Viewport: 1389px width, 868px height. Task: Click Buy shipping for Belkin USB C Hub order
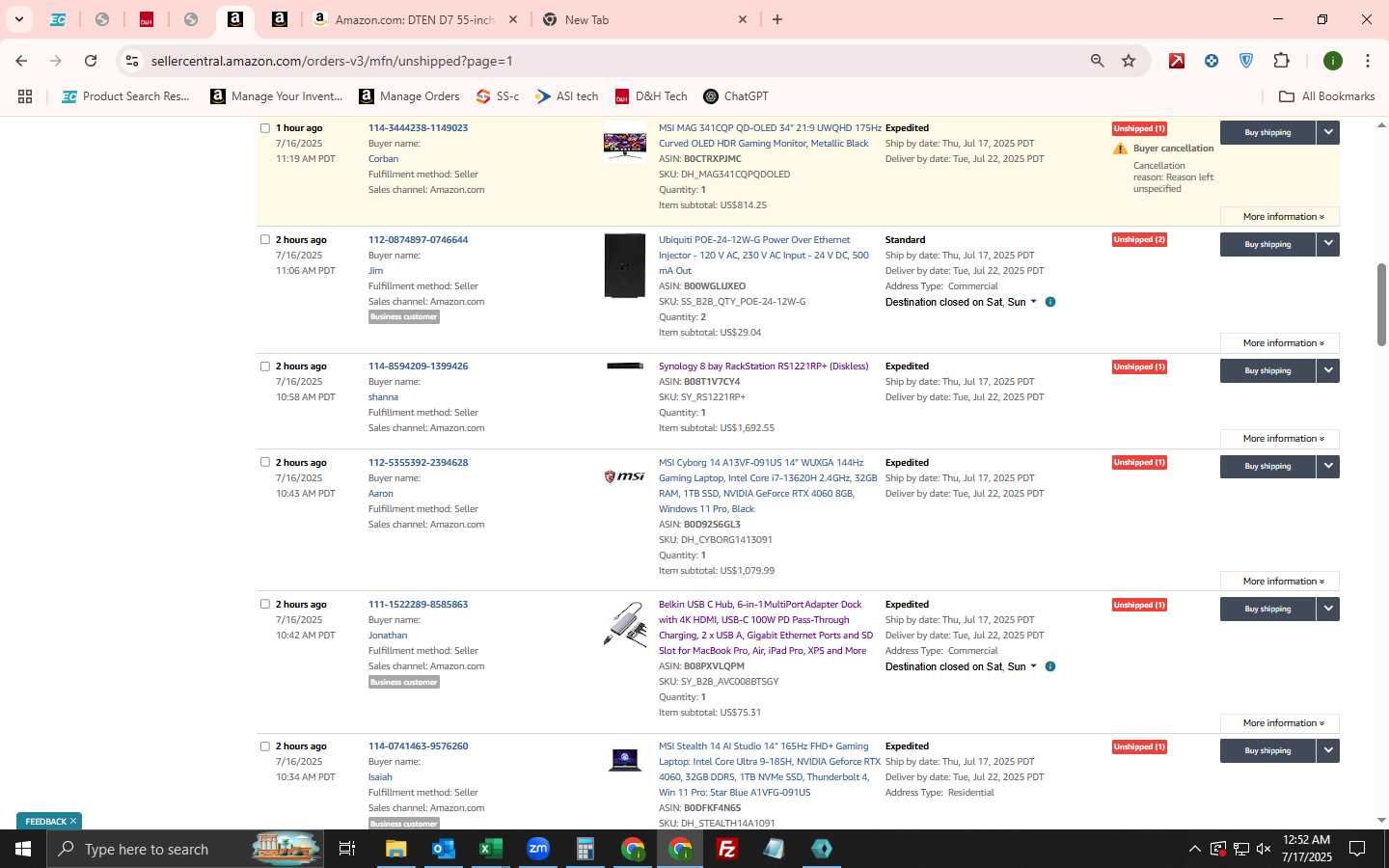click(1267, 609)
